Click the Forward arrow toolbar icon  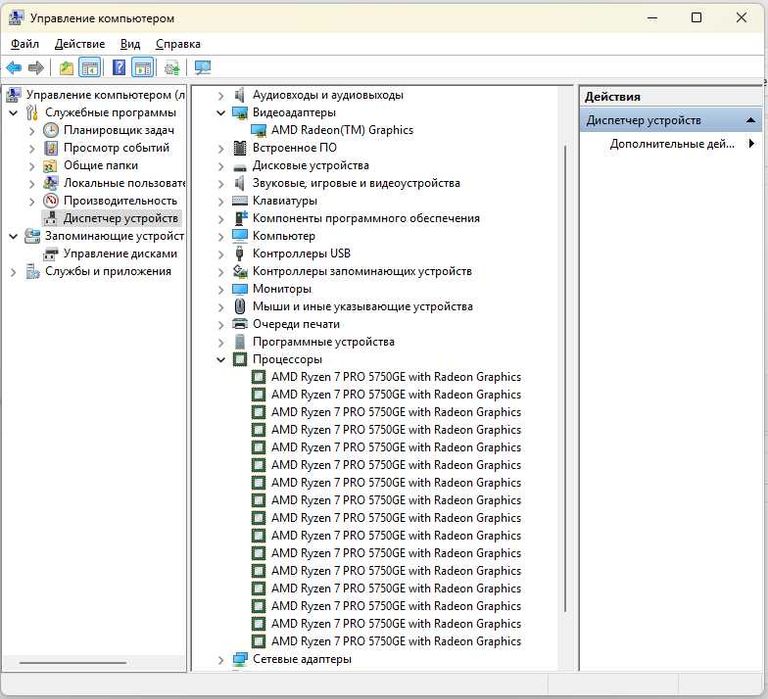tap(36, 67)
